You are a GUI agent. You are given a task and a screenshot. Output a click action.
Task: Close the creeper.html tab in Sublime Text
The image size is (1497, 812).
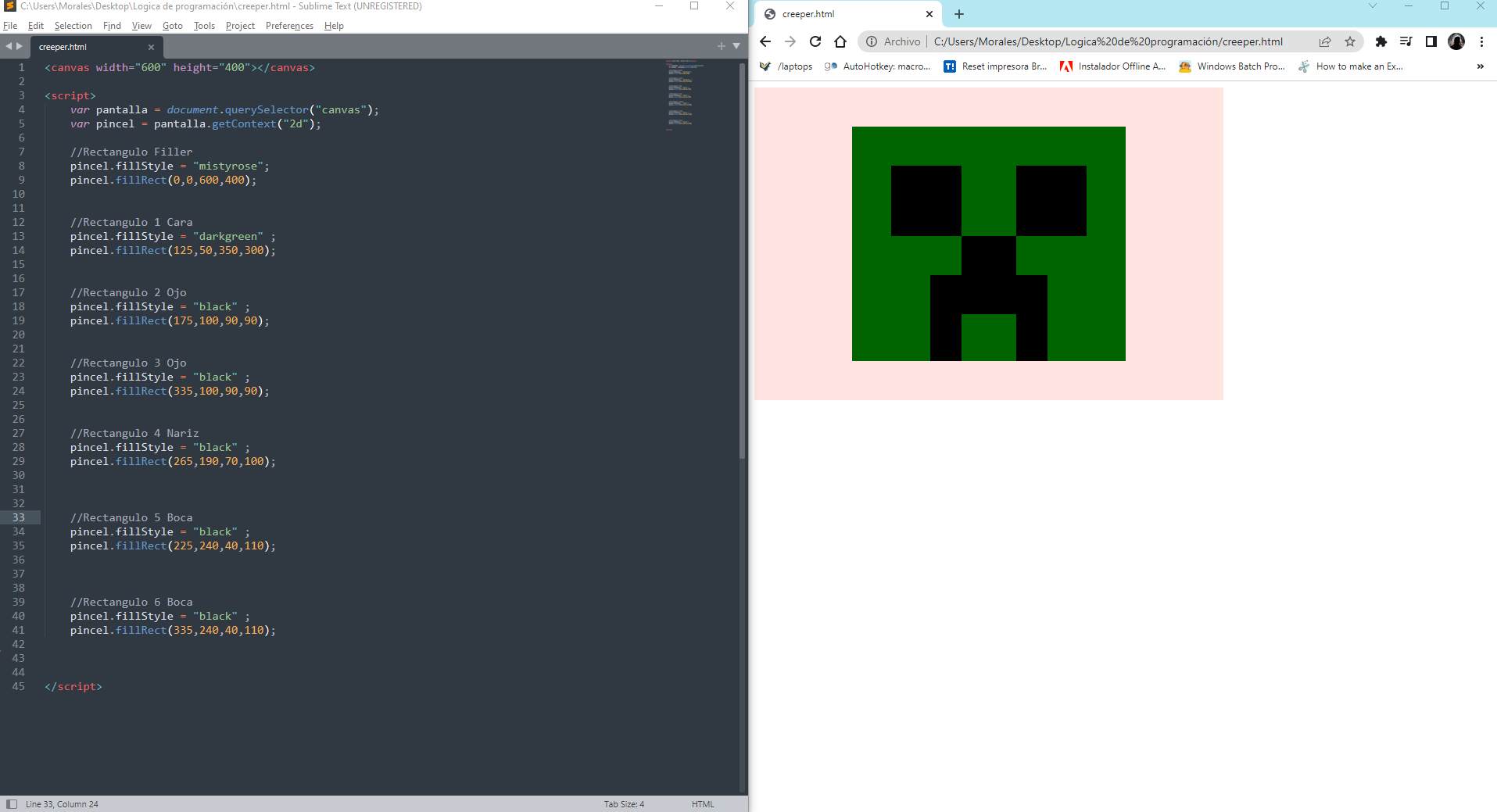151,47
